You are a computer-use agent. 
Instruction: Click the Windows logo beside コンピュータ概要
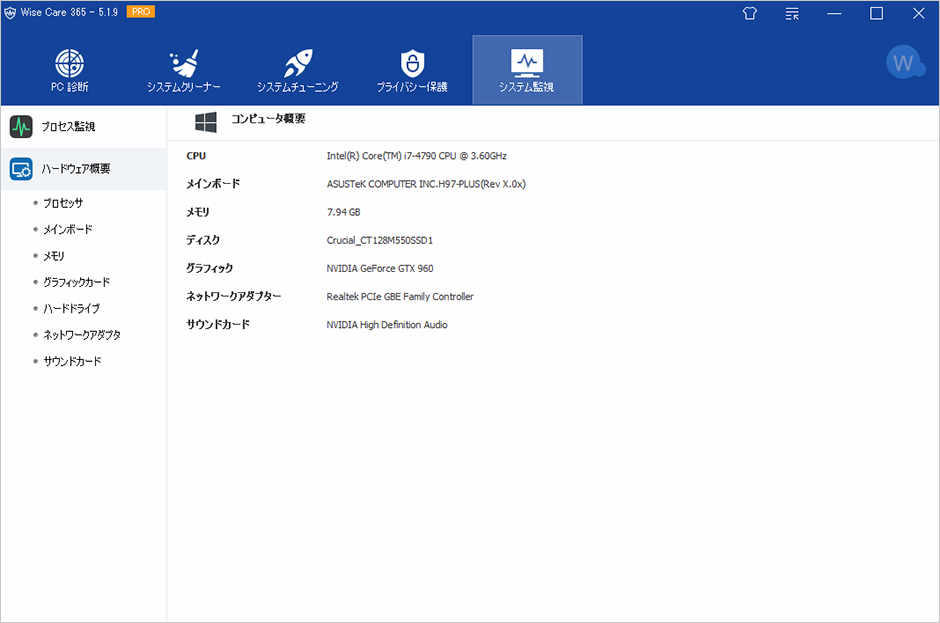206,121
